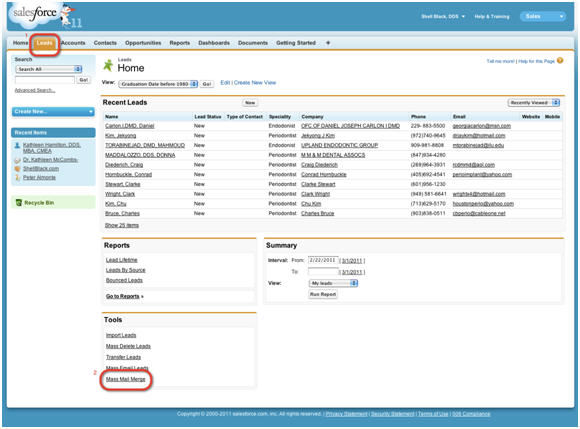Click the Leads Home page icon
The height and width of the screenshot is (429, 580).
coord(108,65)
